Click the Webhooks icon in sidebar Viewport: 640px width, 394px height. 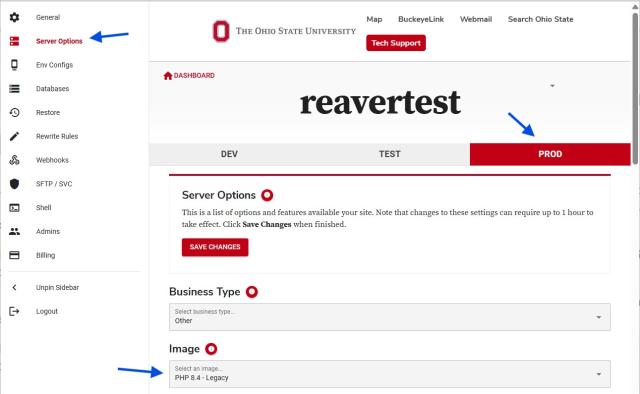[x=14, y=160]
